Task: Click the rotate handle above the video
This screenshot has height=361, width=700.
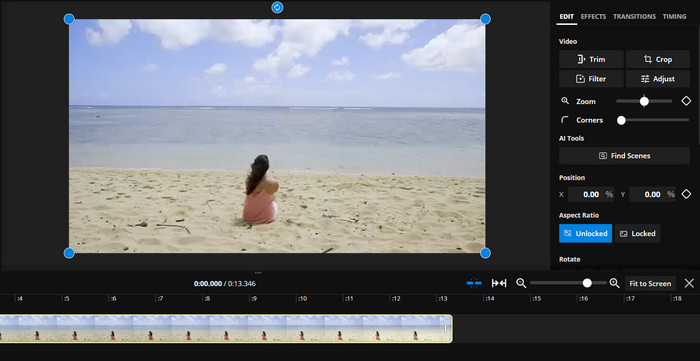Action: [277, 7]
